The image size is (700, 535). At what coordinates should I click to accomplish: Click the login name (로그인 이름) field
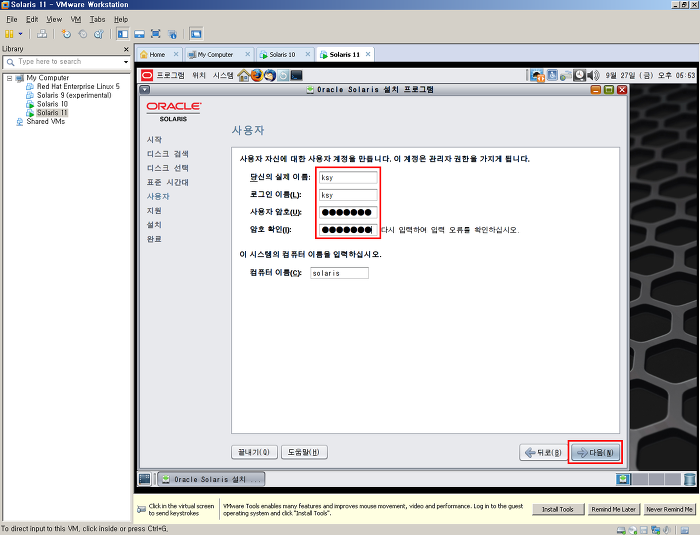point(348,195)
